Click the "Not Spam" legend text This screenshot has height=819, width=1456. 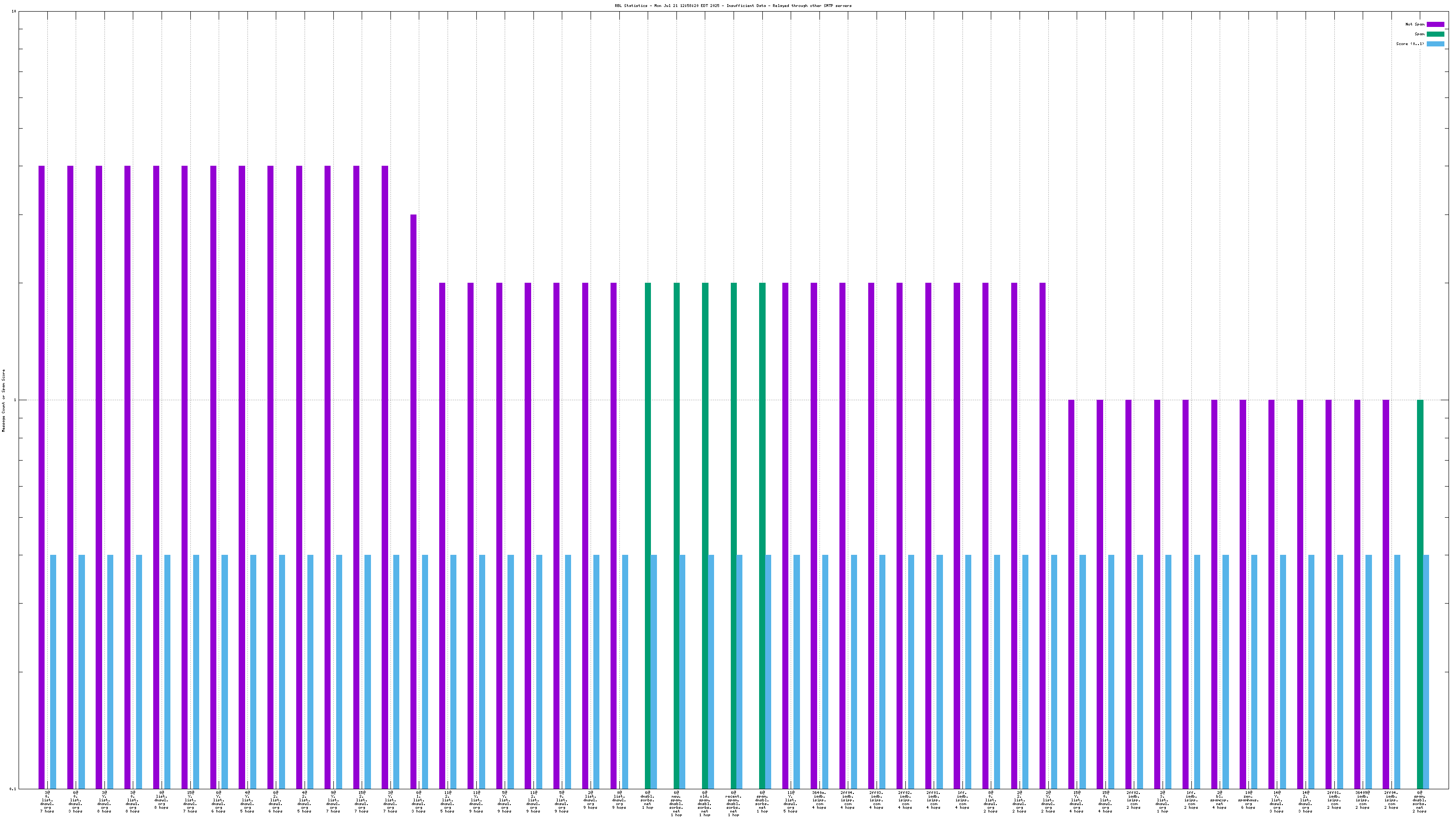pos(1415,24)
